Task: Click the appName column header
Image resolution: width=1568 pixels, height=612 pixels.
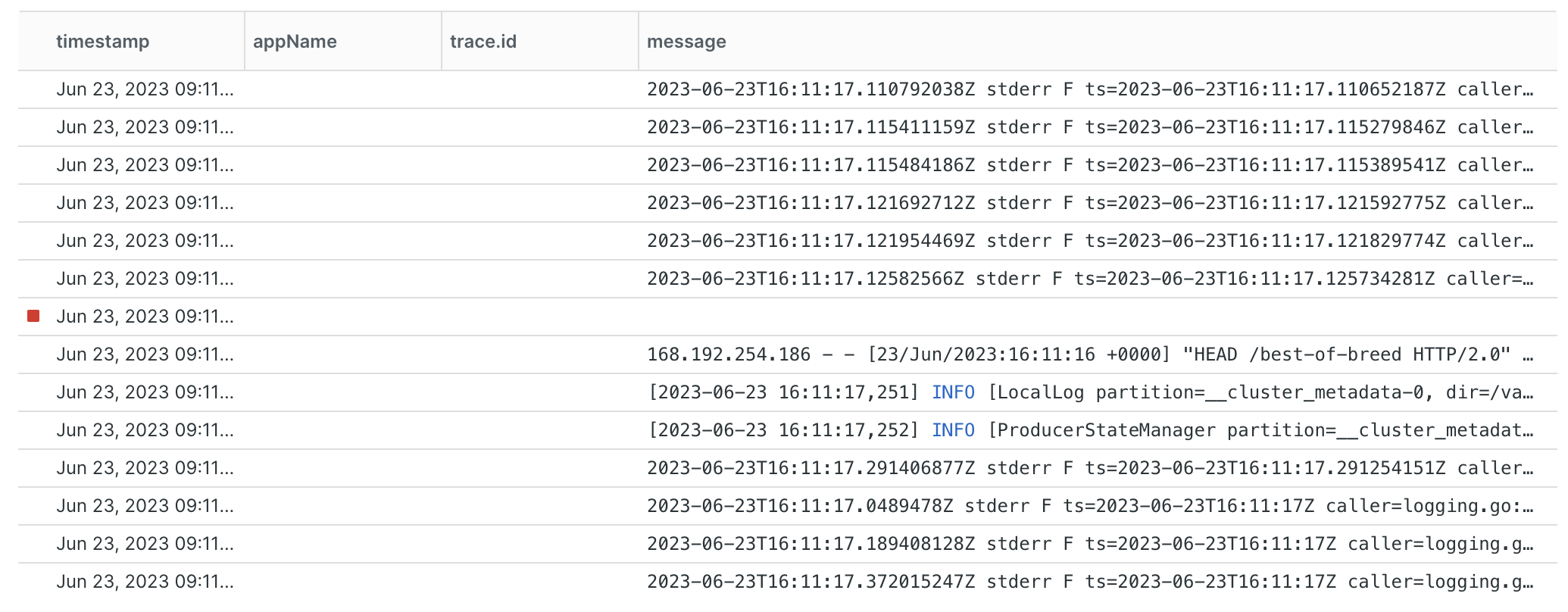Action: point(295,42)
